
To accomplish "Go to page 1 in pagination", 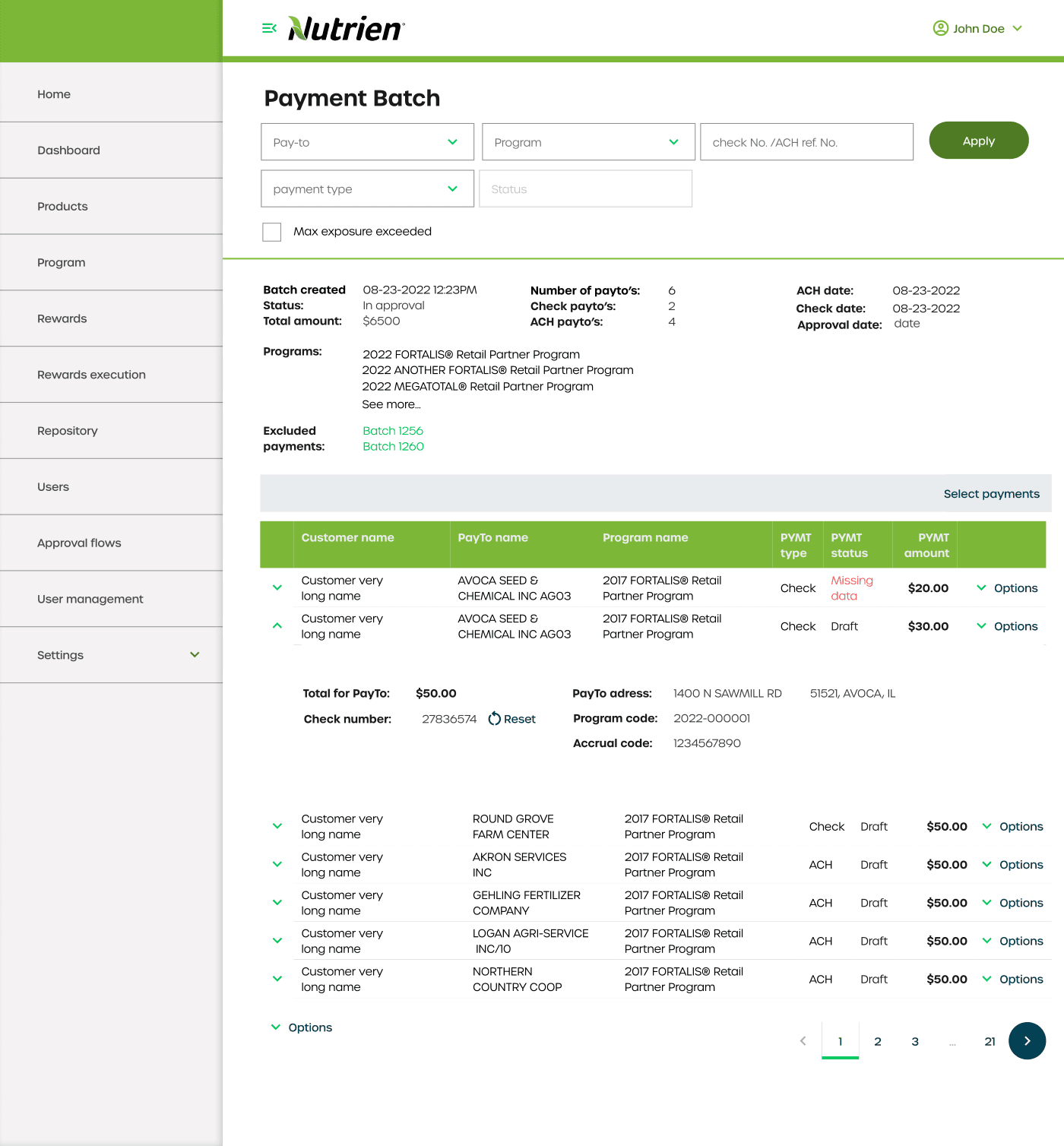I will pos(840,1041).
